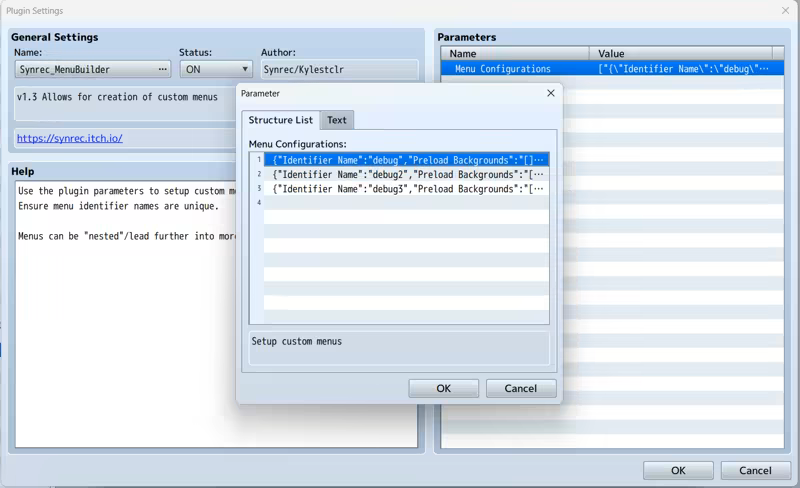Select the Structure List tab

pos(280,120)
